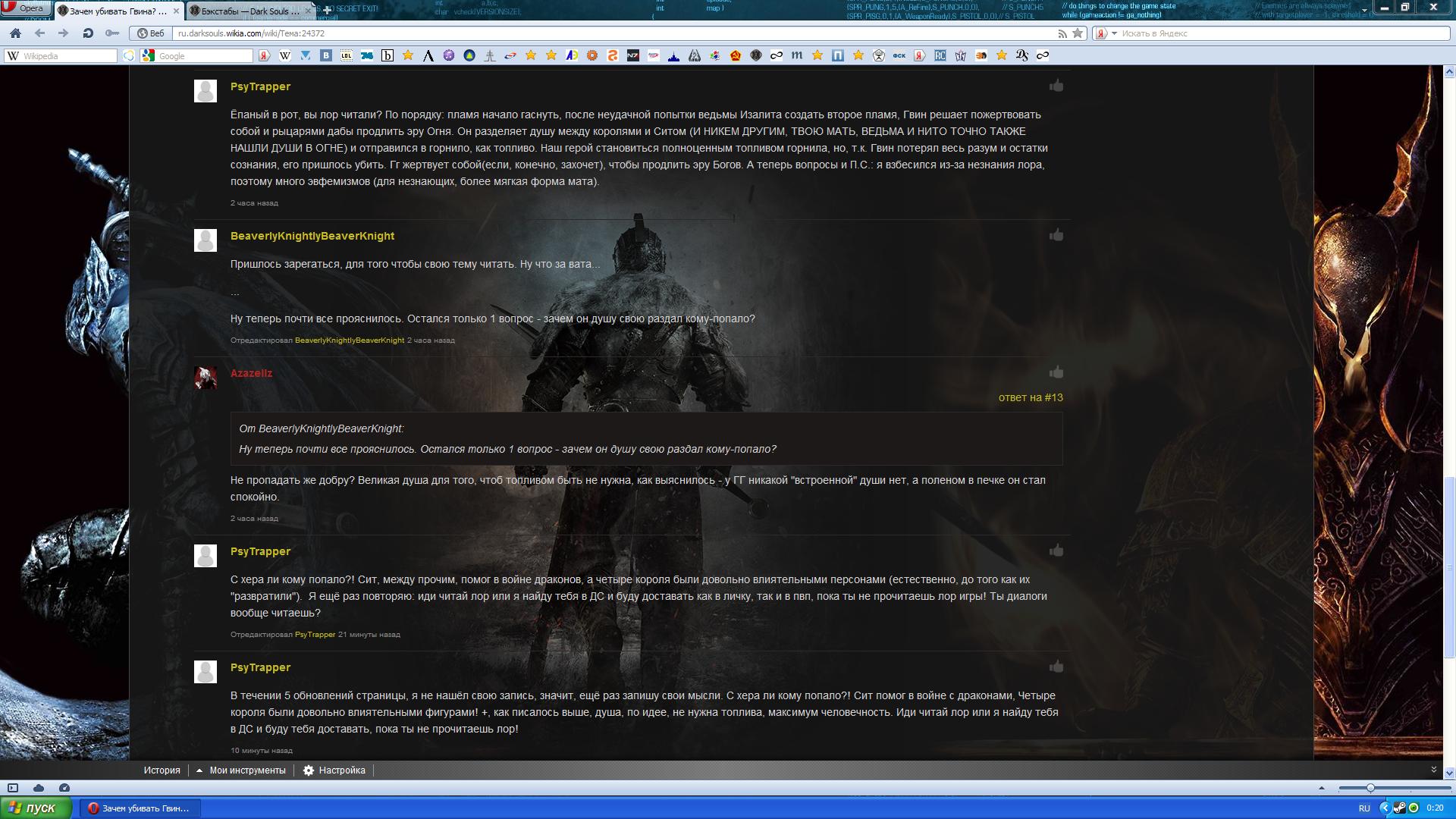The width and height of the screenshot is (1456, 819).
Task: Open the tab bar dropdown arrow near window controls
Action: coord(1364,10)
